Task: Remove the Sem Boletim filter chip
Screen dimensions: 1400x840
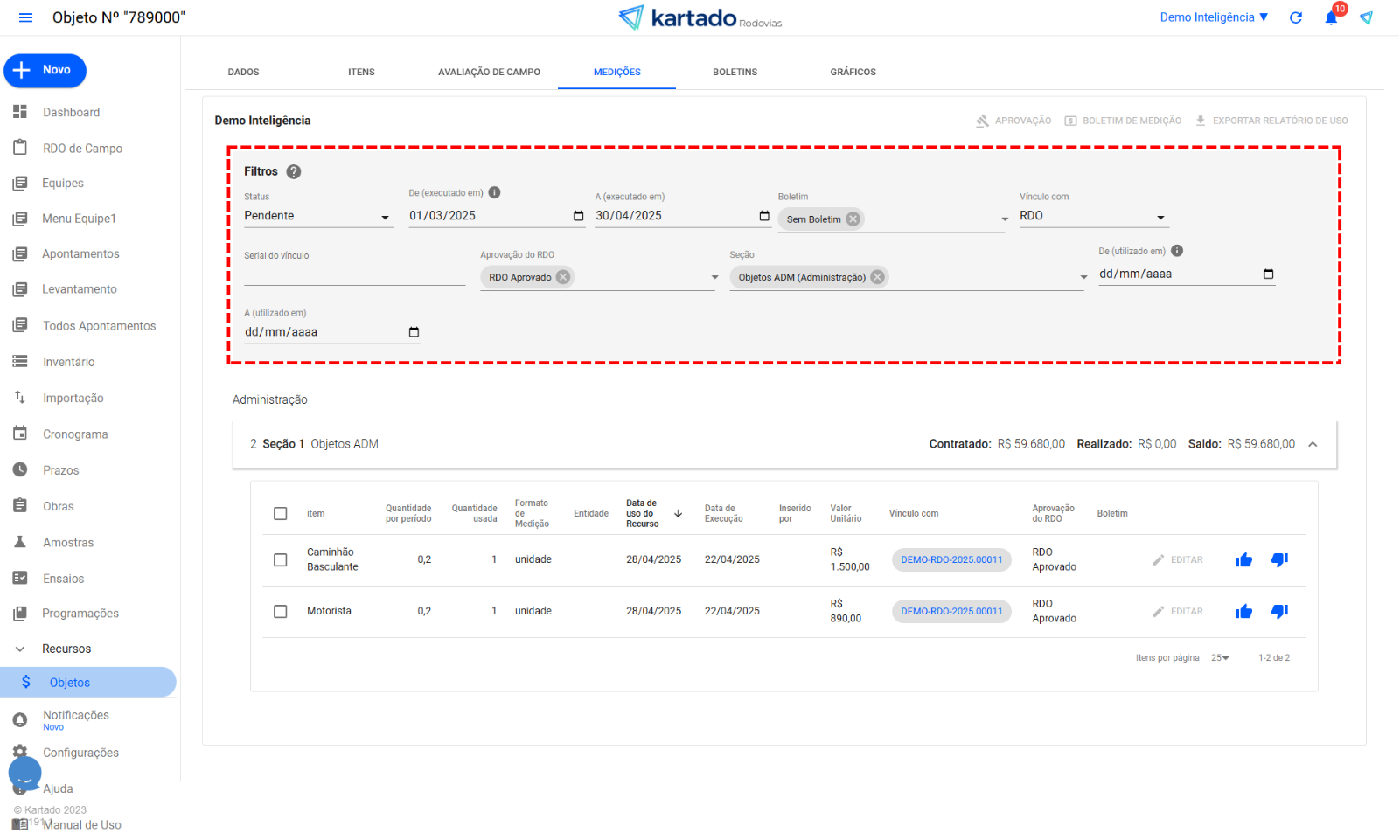Action: click(x=853, y=219)
